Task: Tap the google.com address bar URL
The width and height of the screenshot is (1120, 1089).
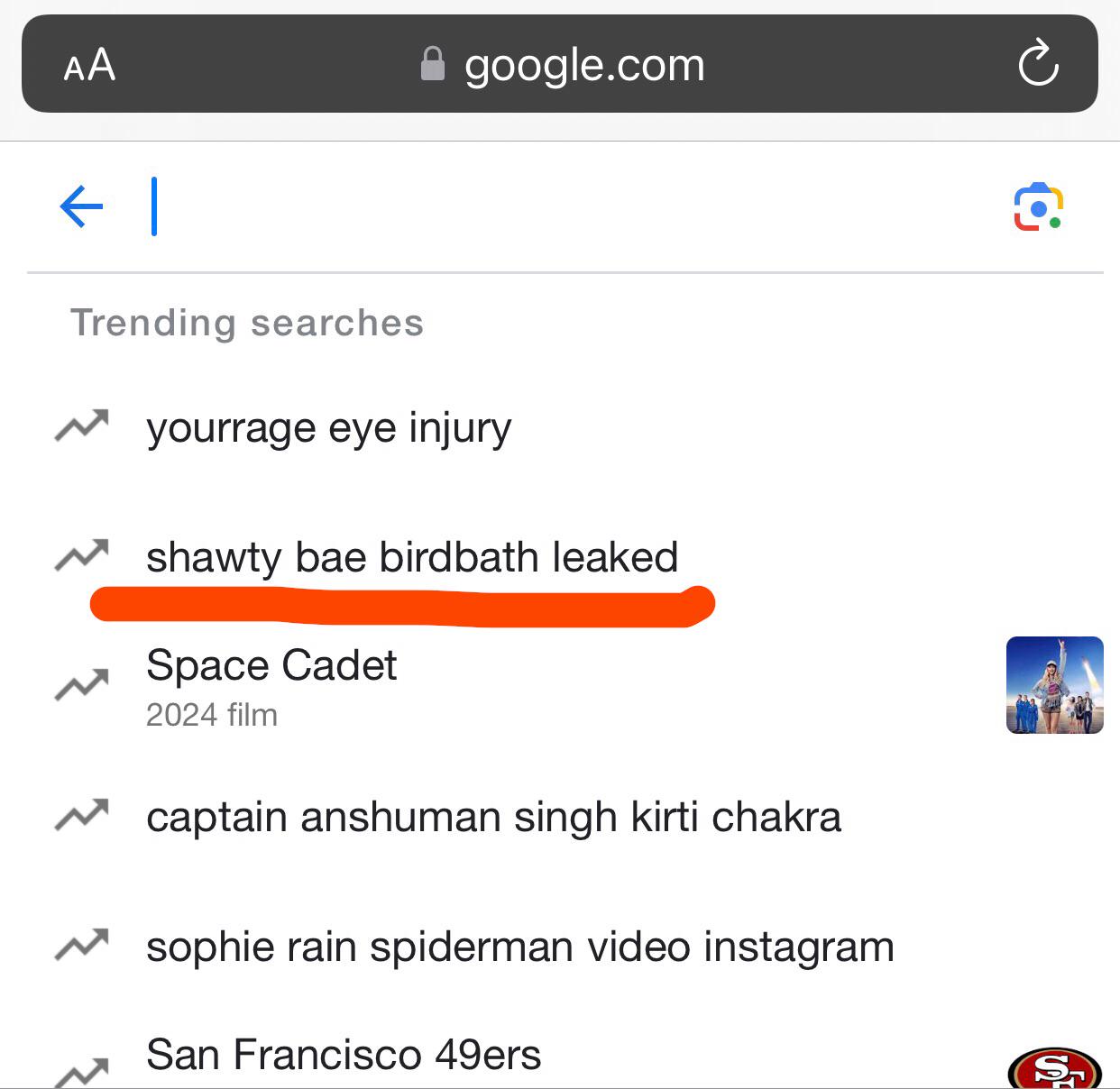Action: pos(583,65)
